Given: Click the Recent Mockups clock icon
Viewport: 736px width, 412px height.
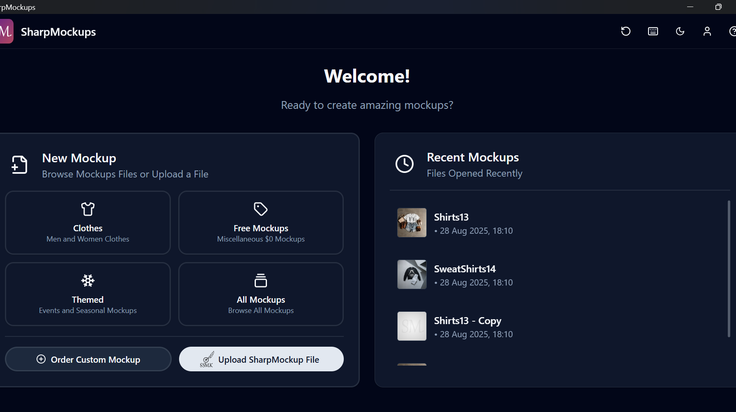Looking at the screenshot, I should pyautogui.click(x=404, y=164).
